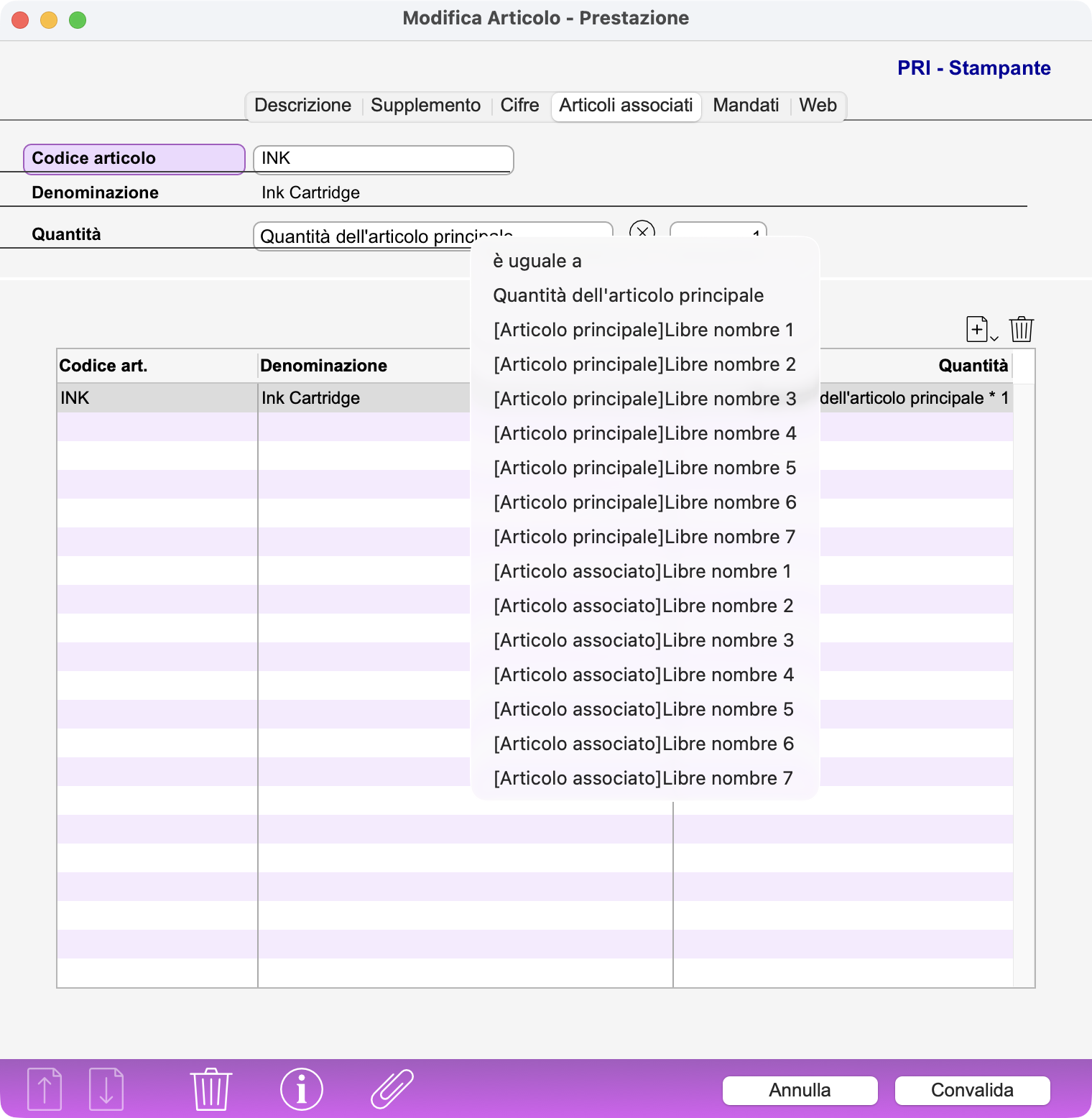The image size is (1092, 1118).
Task: Select [Articolo principale]Libre nombre 6
Action: click(645, 502)
